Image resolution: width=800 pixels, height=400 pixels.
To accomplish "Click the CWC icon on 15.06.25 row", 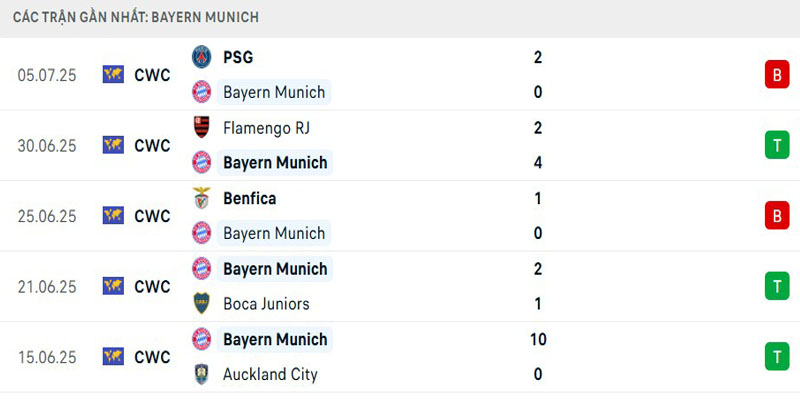I will (113, 356).
